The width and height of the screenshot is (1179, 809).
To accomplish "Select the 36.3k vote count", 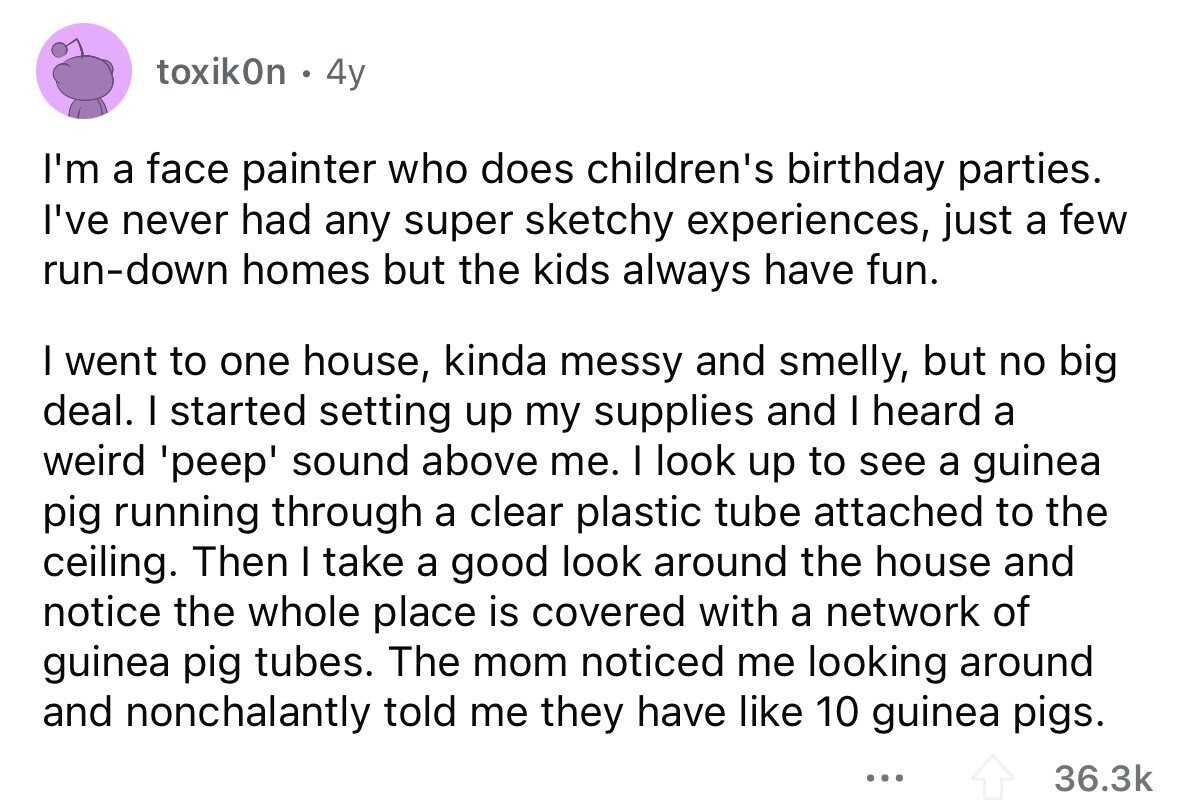I will tap(1102, 779).
